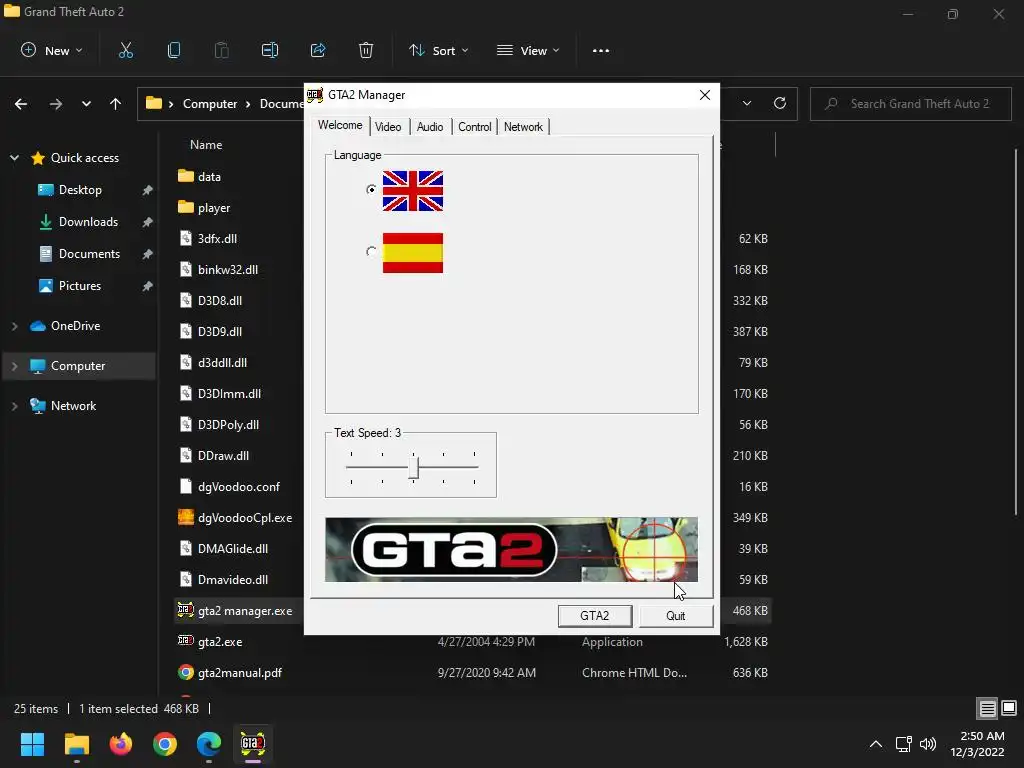Switch to large thumbnails view icon

tap(1009, 708)
